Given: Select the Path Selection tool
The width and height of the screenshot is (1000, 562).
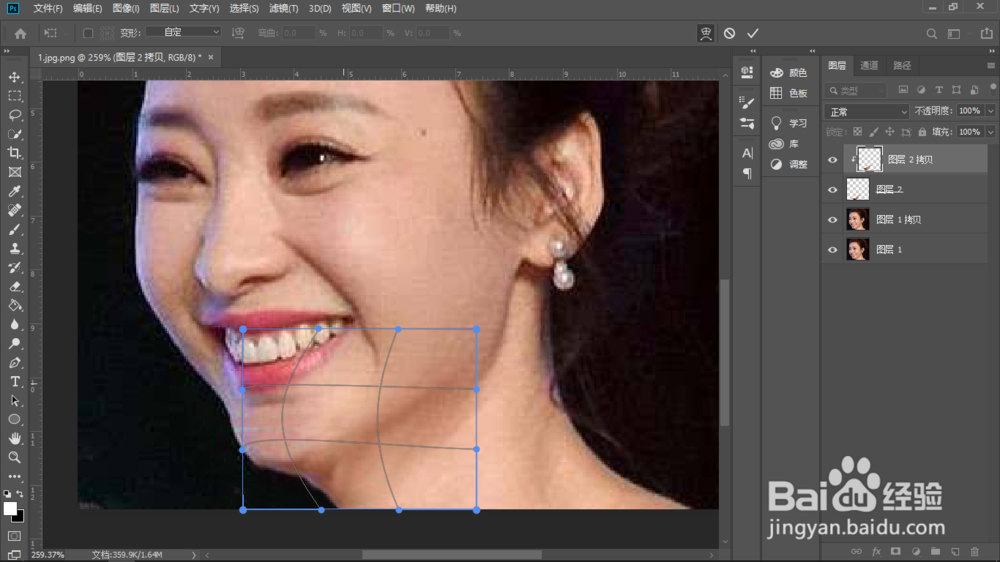Looking at the screenshot, I should (x=14, y=401).
